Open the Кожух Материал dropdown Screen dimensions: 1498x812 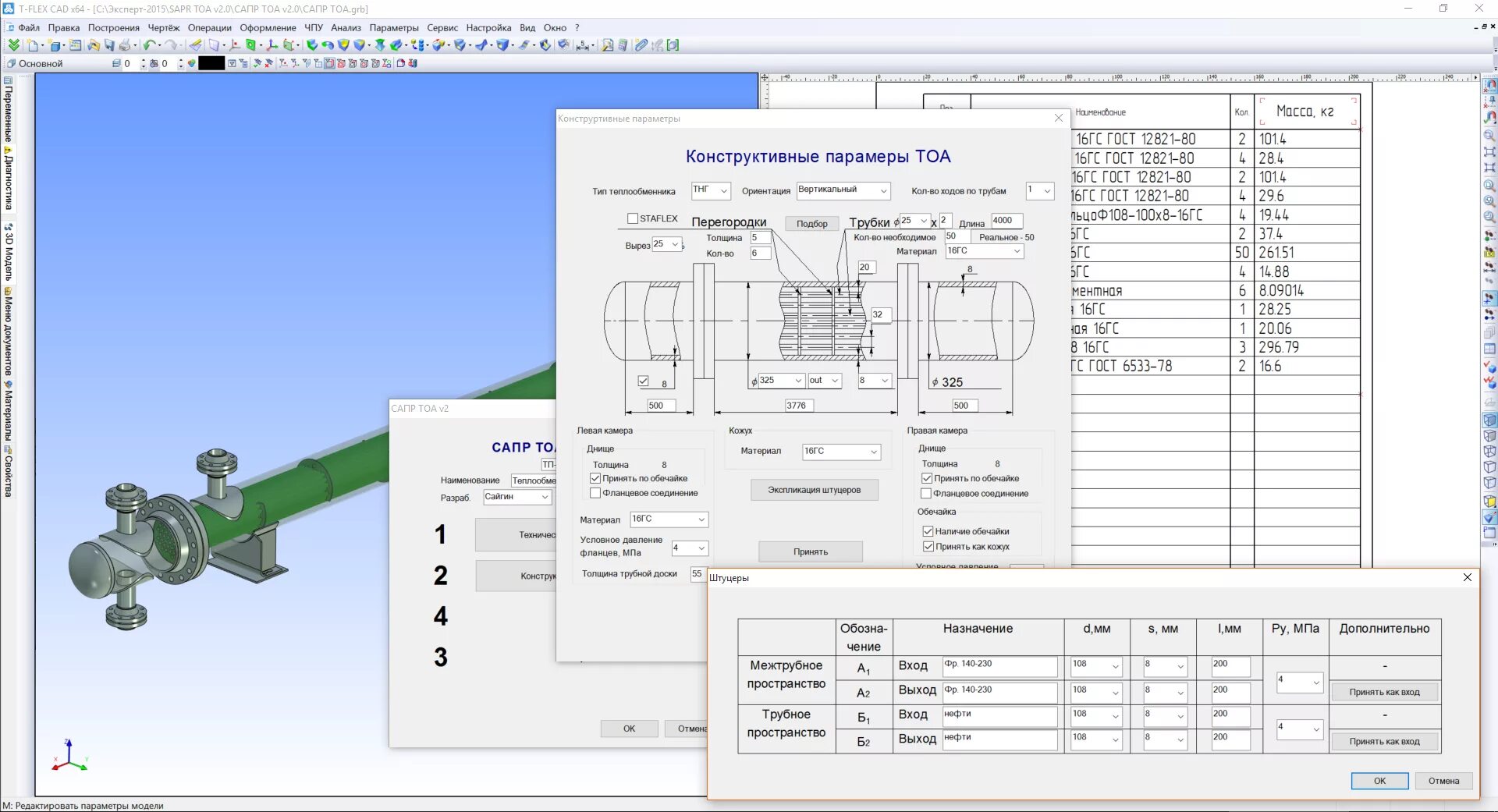pos(842,451)
